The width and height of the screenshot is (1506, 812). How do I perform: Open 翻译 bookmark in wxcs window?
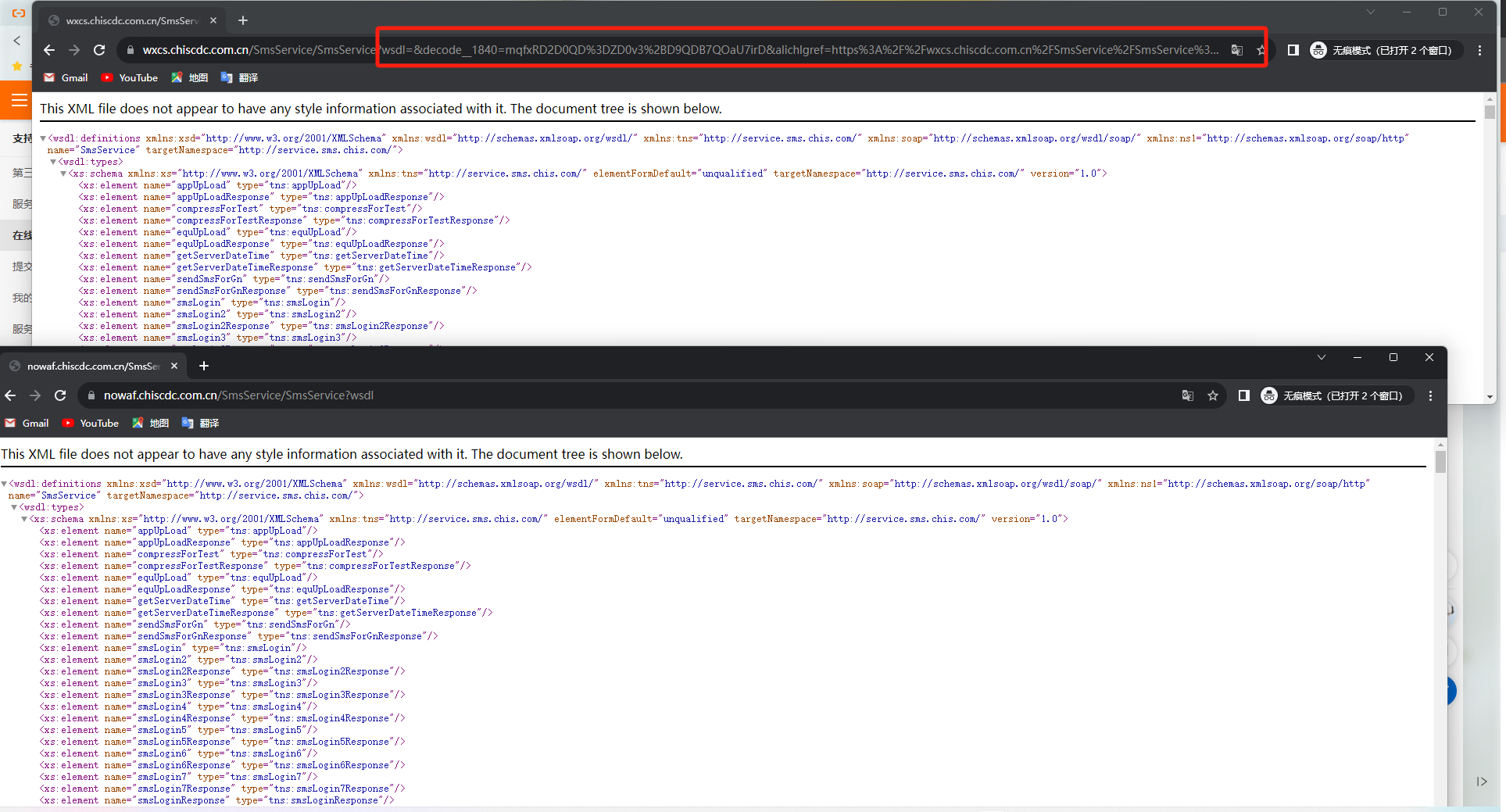click(239, 77)
